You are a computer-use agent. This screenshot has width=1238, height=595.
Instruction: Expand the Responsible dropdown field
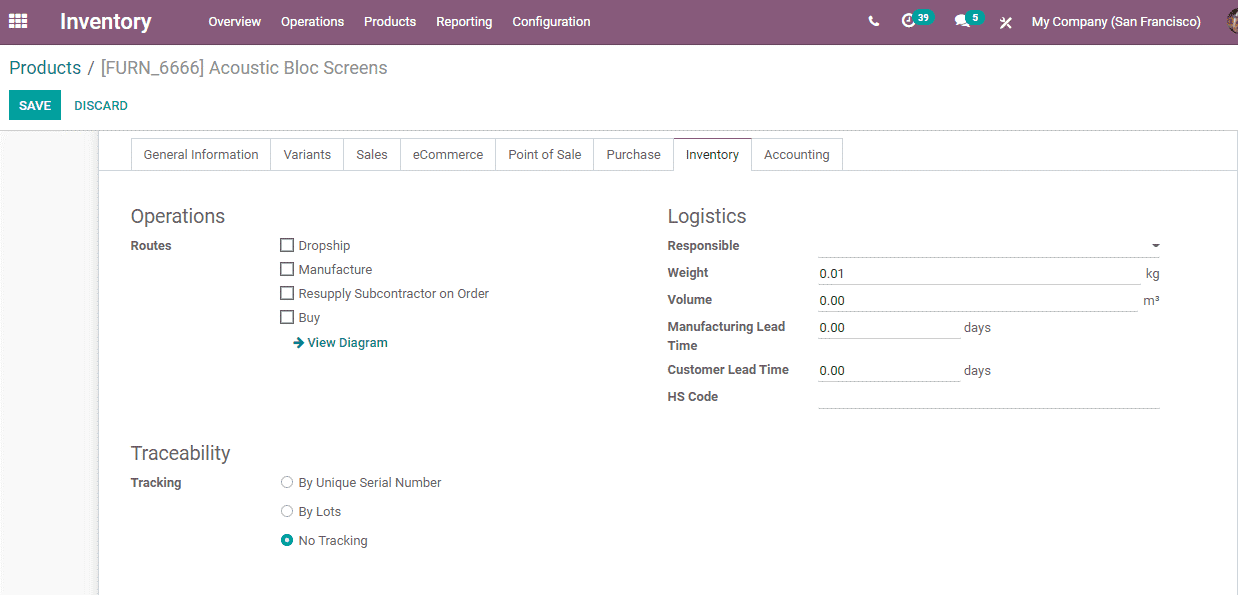[989, 246]
